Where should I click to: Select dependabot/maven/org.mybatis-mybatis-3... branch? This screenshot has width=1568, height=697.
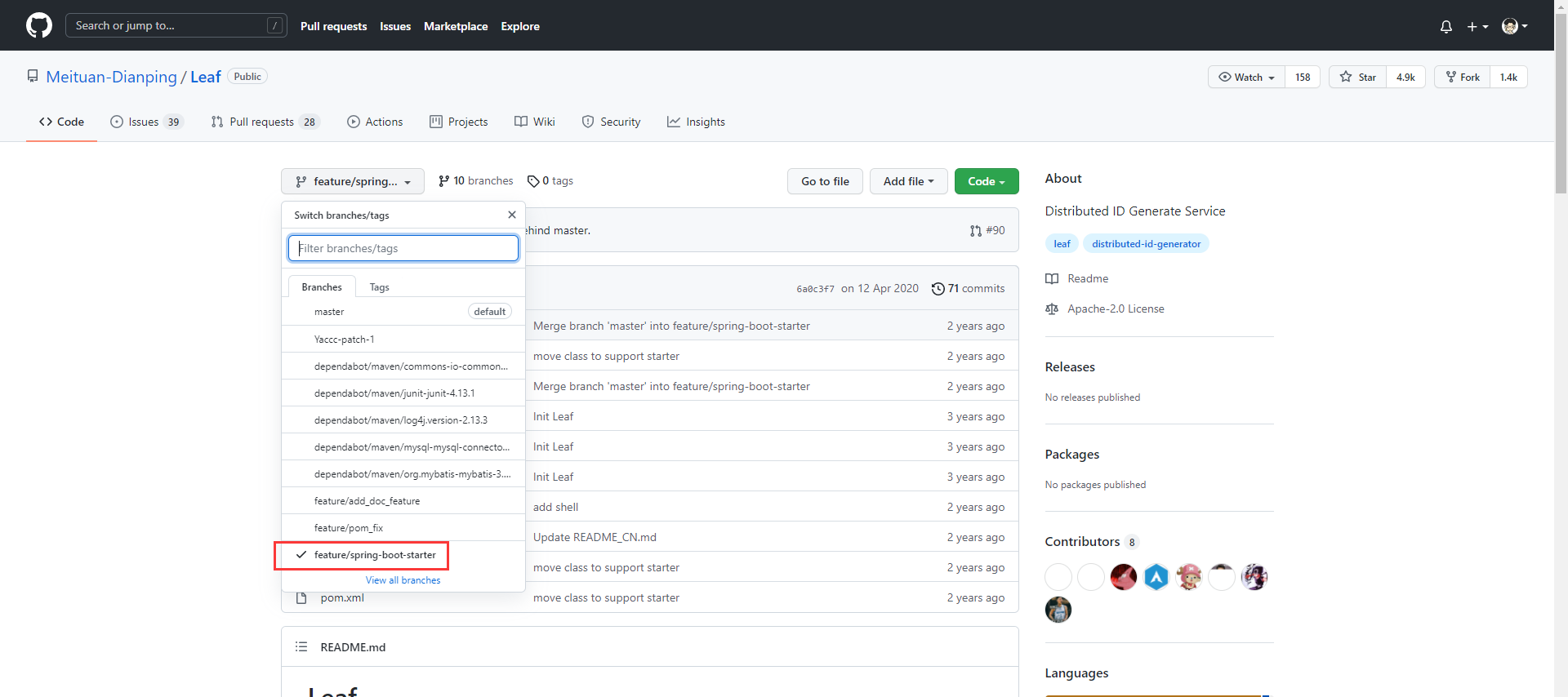[x=403, y=473]
